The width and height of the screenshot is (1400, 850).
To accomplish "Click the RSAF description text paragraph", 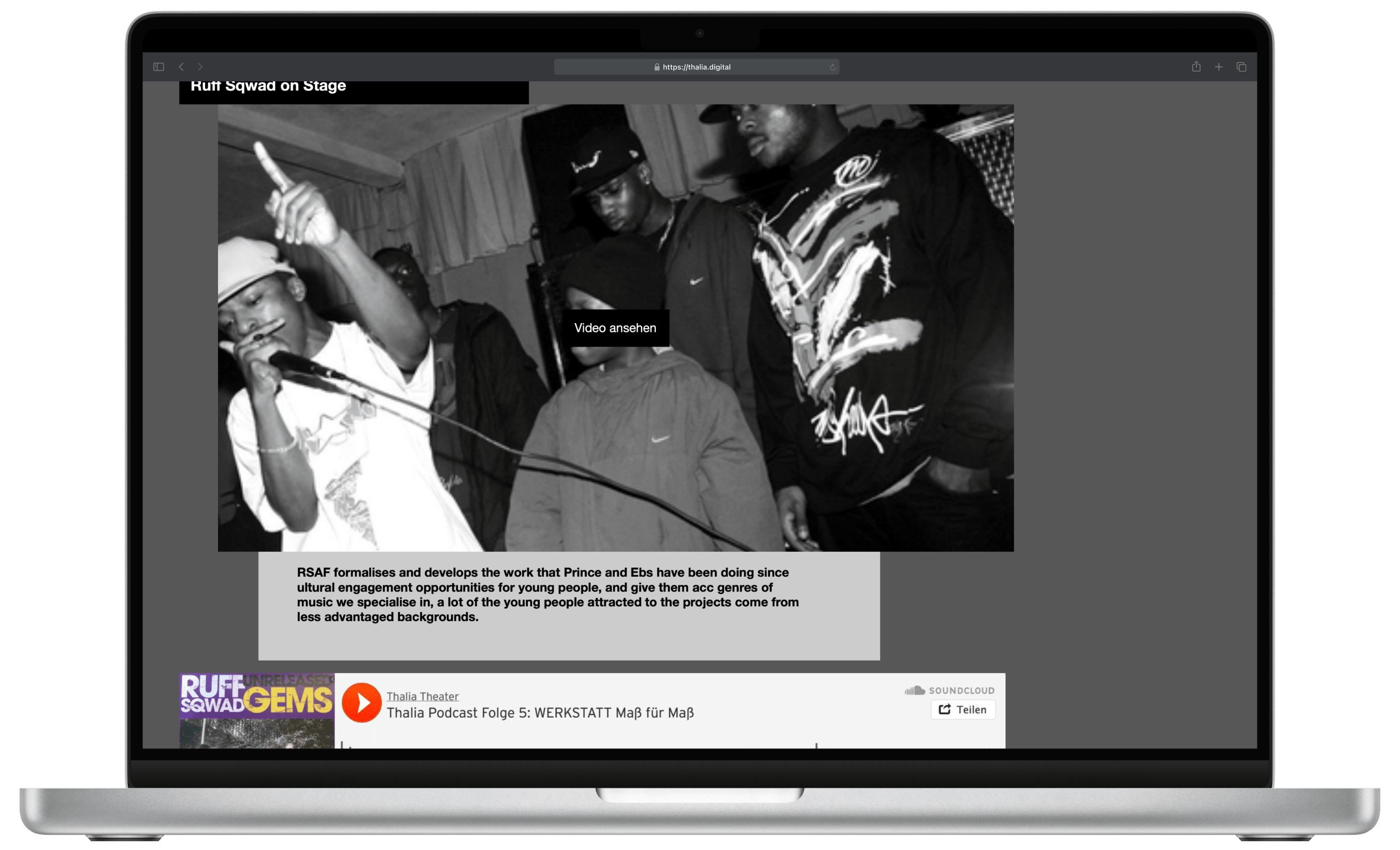I will coord(547,594).
